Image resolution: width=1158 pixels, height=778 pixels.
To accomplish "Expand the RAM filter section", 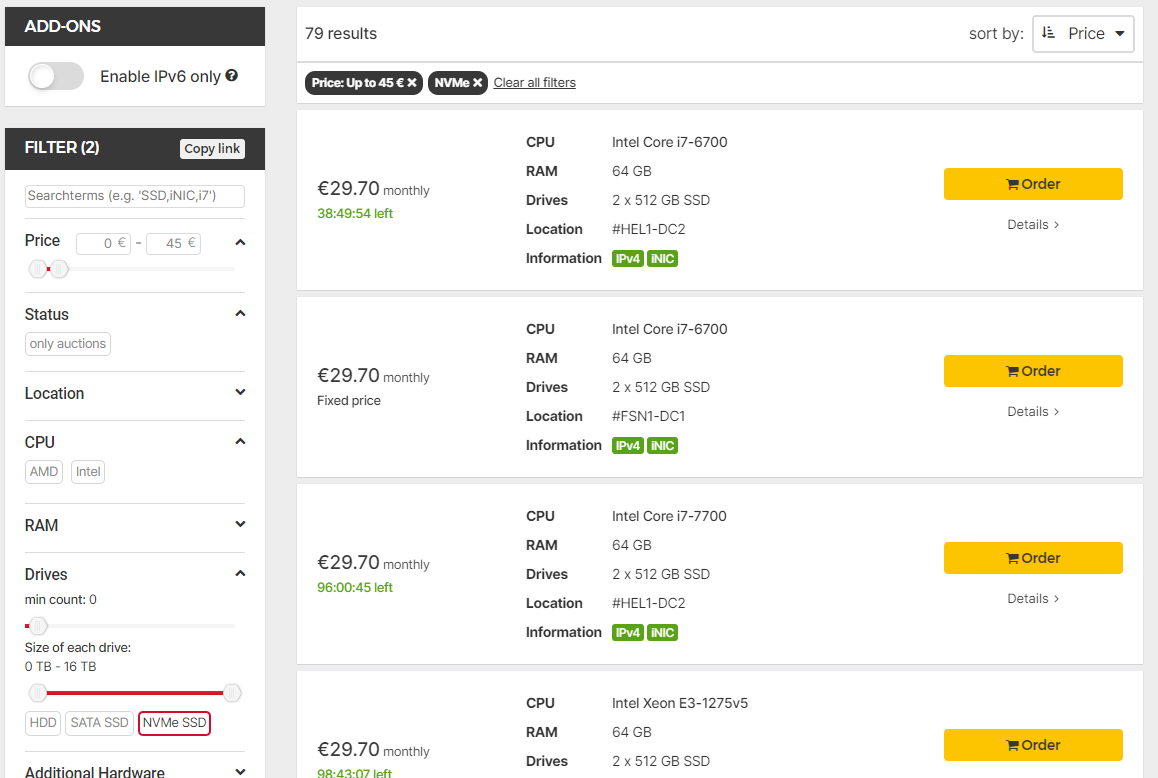I will coord(240,525).
